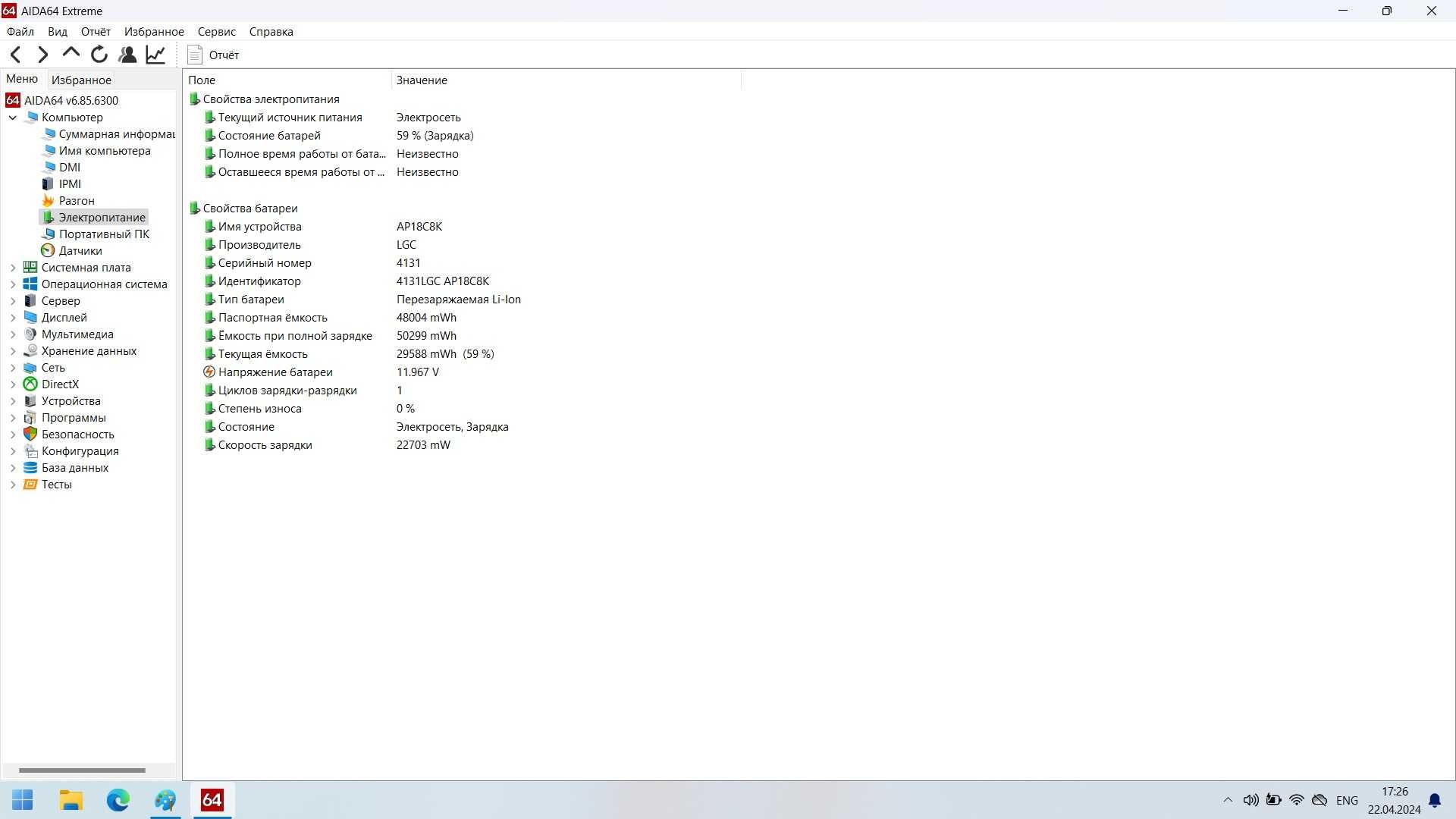Click the battery charging tray icon
1456x819 pixels.
pos(1274,800)
